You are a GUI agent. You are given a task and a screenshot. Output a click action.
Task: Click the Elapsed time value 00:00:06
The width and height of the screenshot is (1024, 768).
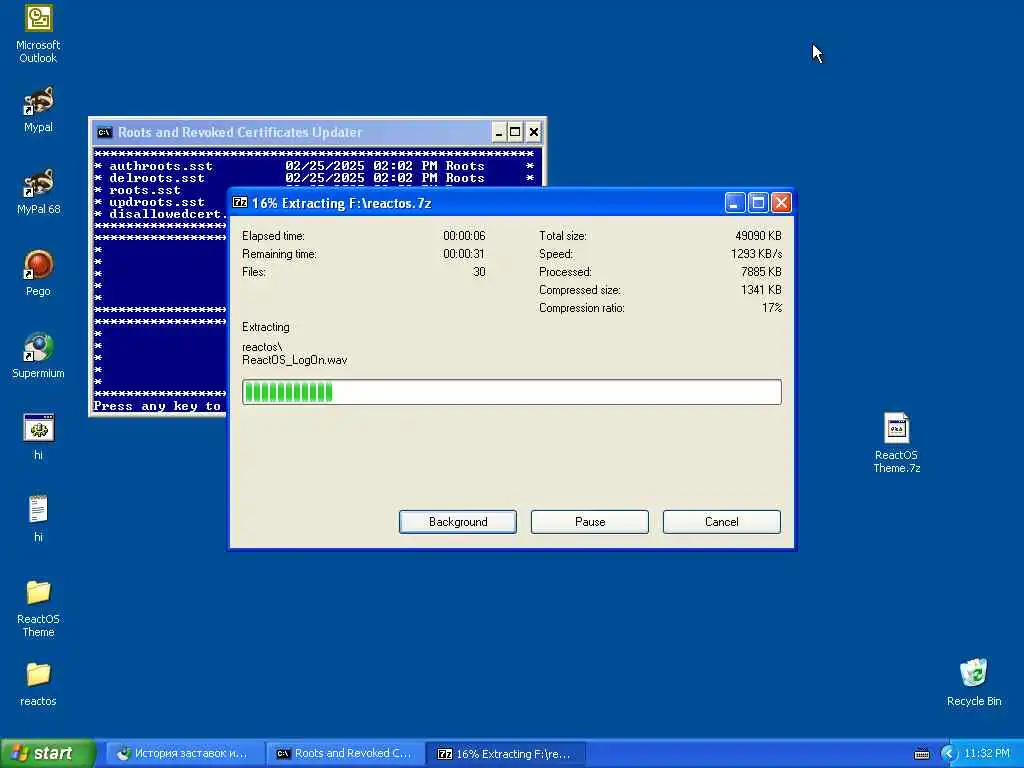click(x=464, y=236)
